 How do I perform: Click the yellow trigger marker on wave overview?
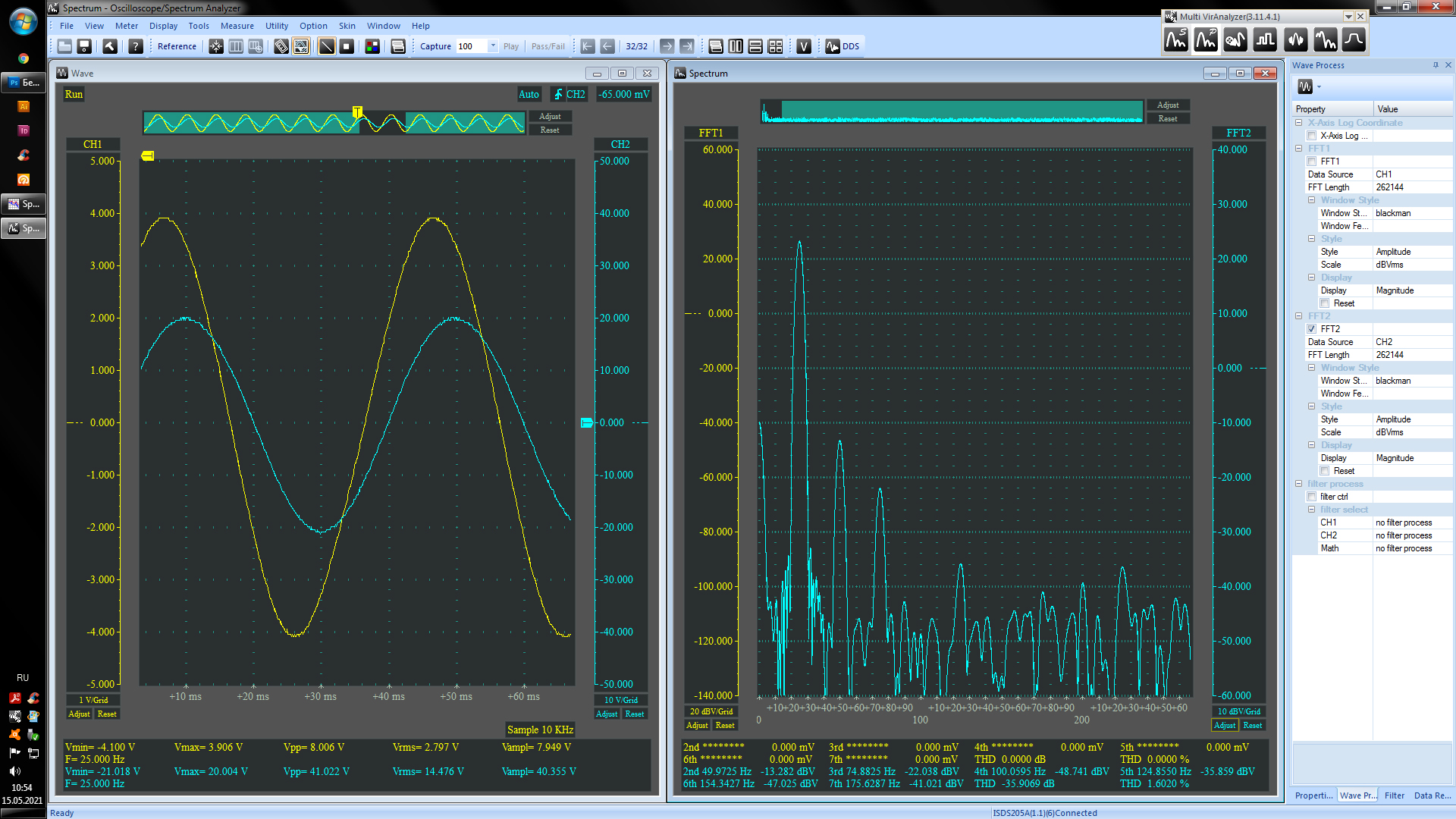[357, 112]
